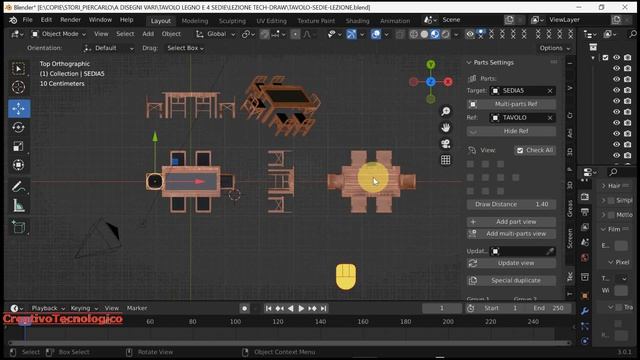Screen dimensions: 640x360
Task: Toggle snapping magnet icon
Action: click(x=264, y=34)
